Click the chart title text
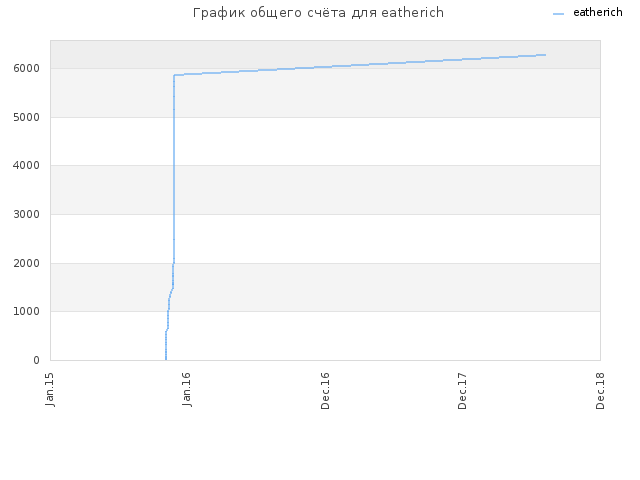 click(318, 13)
